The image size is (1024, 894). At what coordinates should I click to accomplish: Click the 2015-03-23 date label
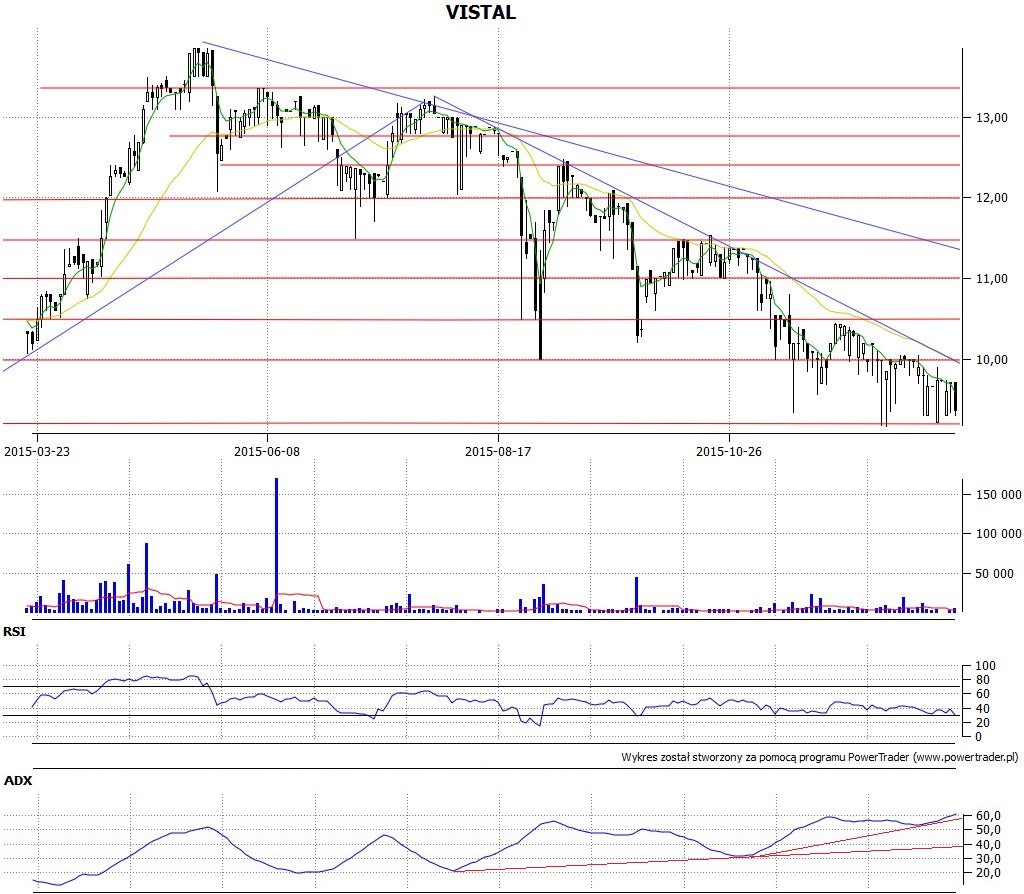click(37, 451)
